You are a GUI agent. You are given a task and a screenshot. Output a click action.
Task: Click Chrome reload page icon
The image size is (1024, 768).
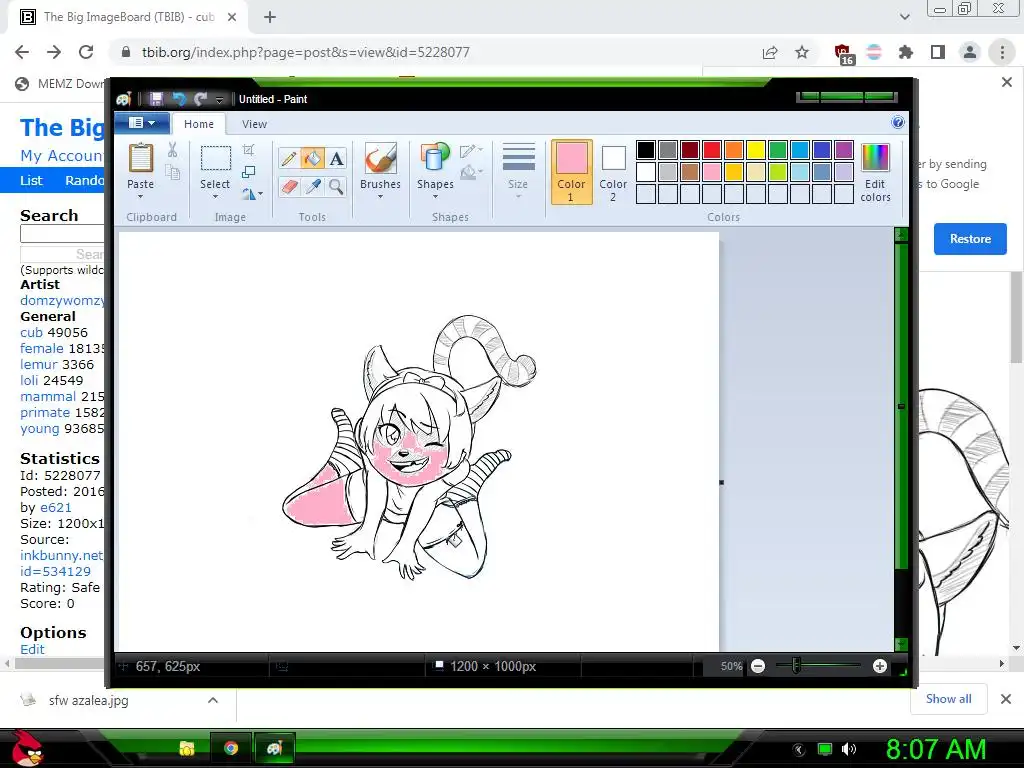pyautogui.click(x=86, y=52)
